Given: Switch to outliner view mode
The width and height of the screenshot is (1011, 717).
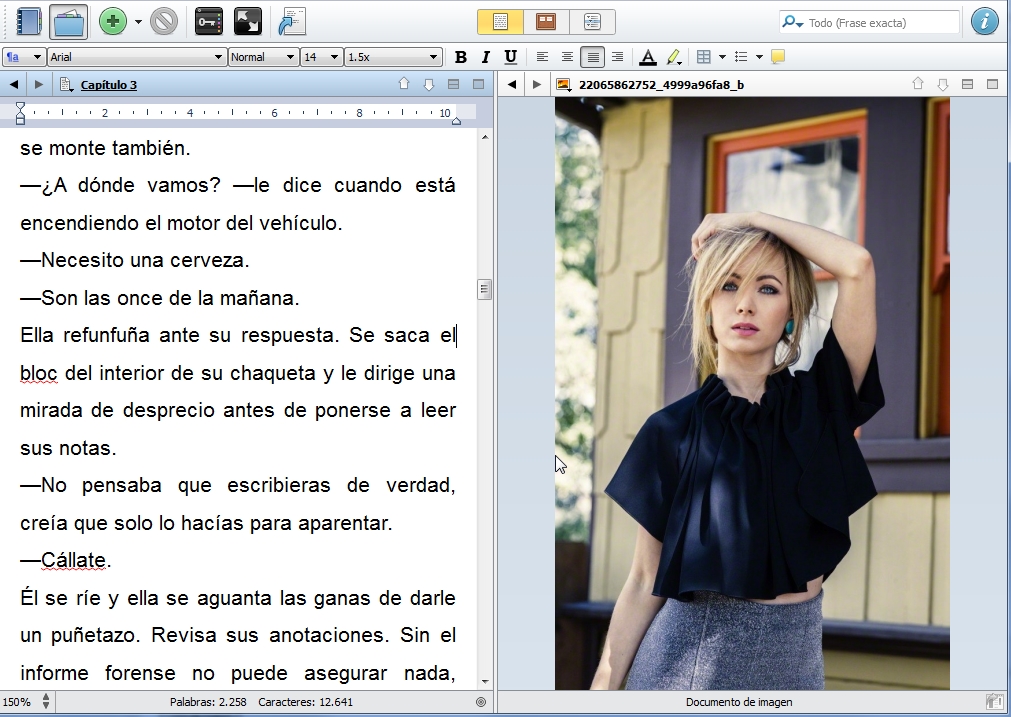Looking at the screenshot, I should 594,21.
